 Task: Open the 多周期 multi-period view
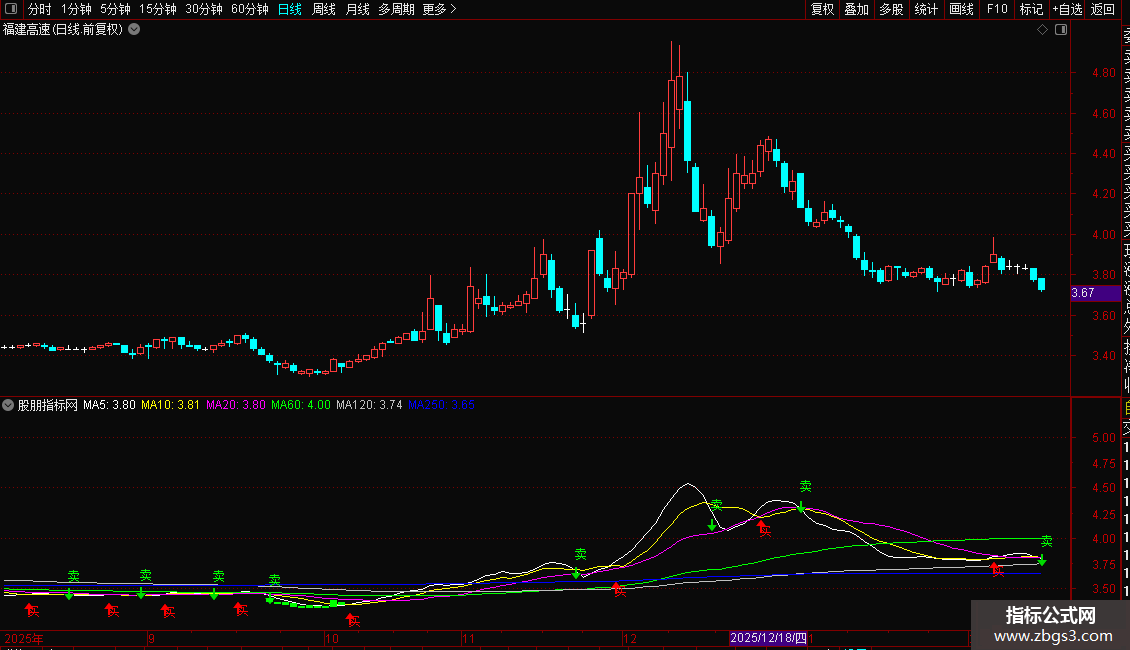pos(396,9)
